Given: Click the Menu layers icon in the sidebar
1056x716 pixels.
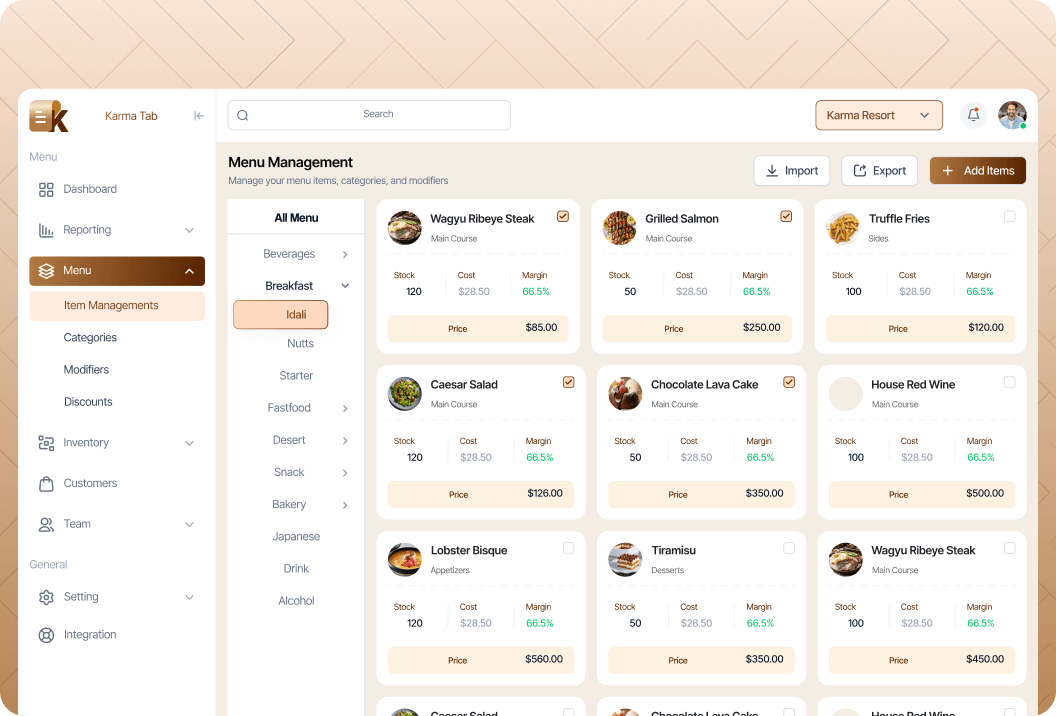Looking at the screenshot, I should 46,271.
